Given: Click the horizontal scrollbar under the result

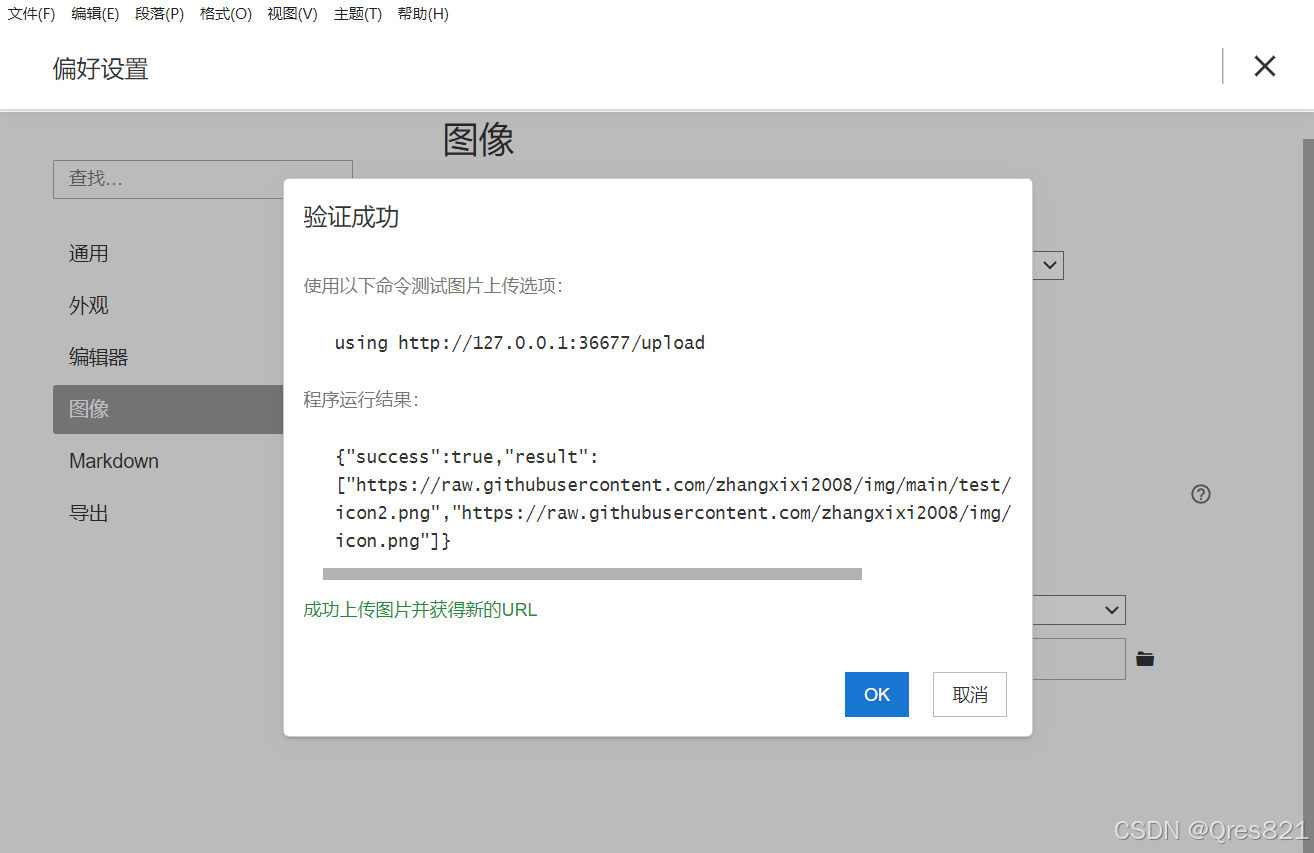Looking at the screenshot, I should tap(592, 574).
